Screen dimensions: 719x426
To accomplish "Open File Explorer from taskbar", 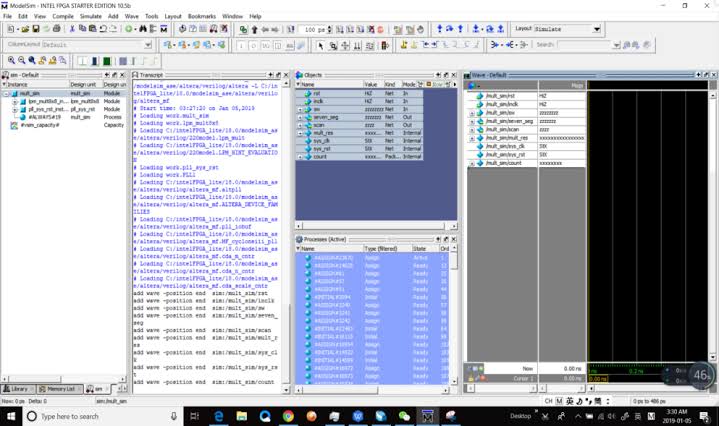I will pyautogui.click(x=242, y=416).
